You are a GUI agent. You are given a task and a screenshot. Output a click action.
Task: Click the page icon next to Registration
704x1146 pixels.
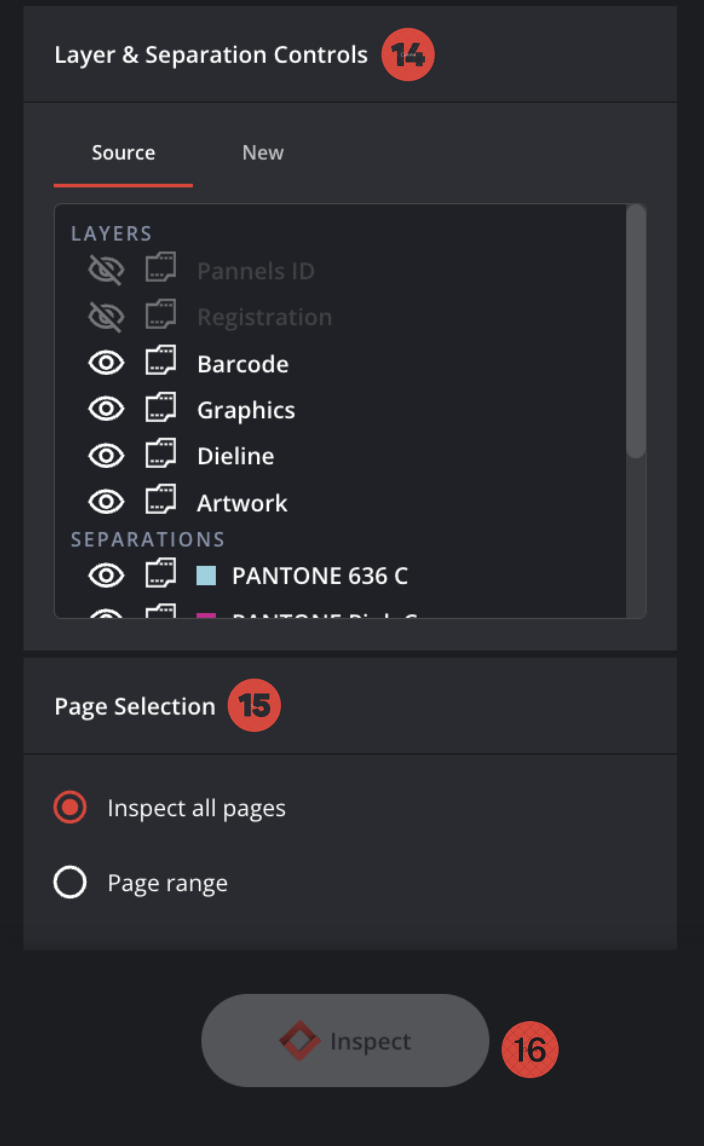160,316
